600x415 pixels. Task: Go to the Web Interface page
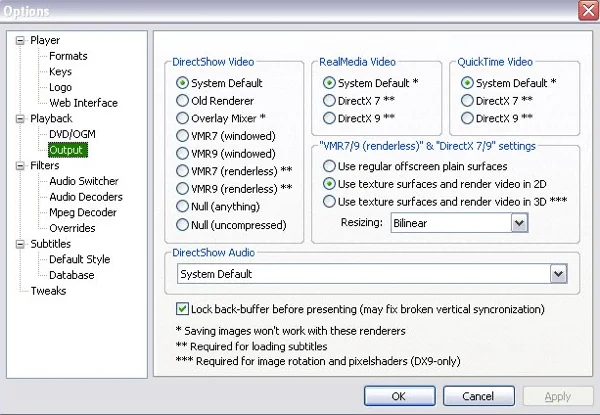click(83, 103)
